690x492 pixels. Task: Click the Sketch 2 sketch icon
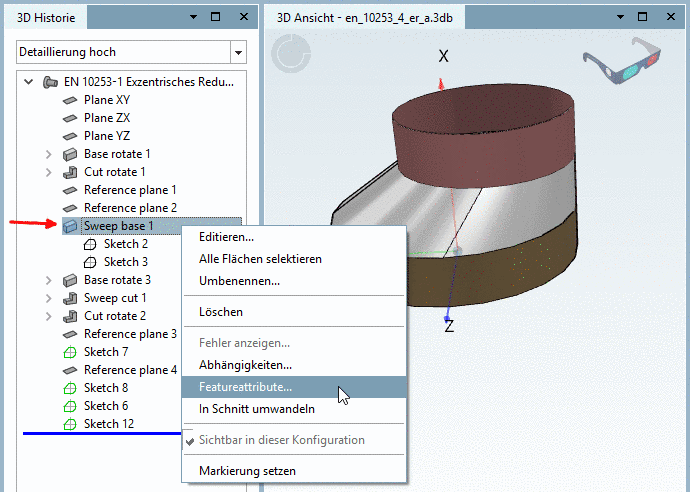(x=90, y=244)
